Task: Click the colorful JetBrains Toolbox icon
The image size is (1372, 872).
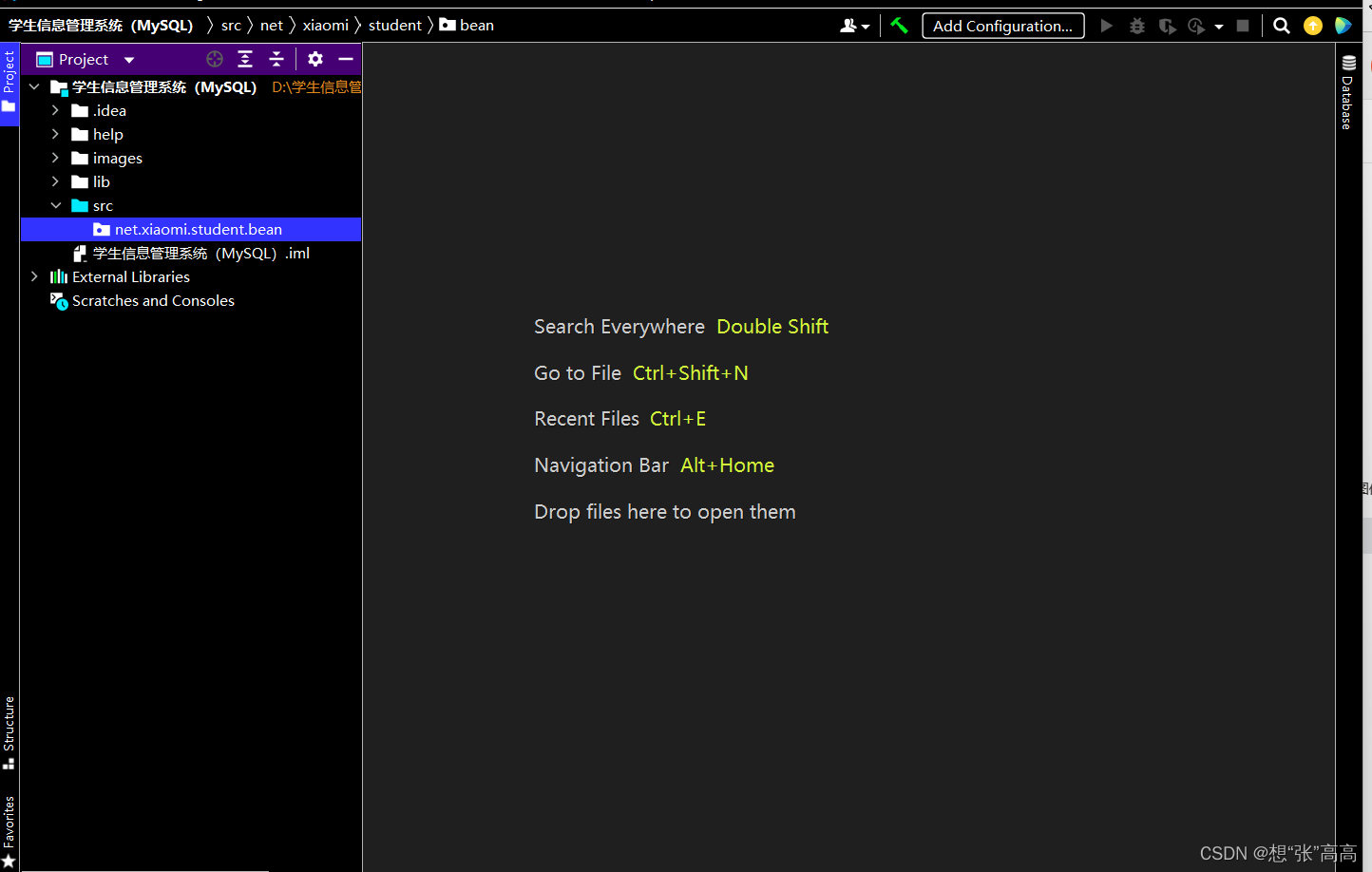Action: pyautogui.click(x=1343, y=26)
